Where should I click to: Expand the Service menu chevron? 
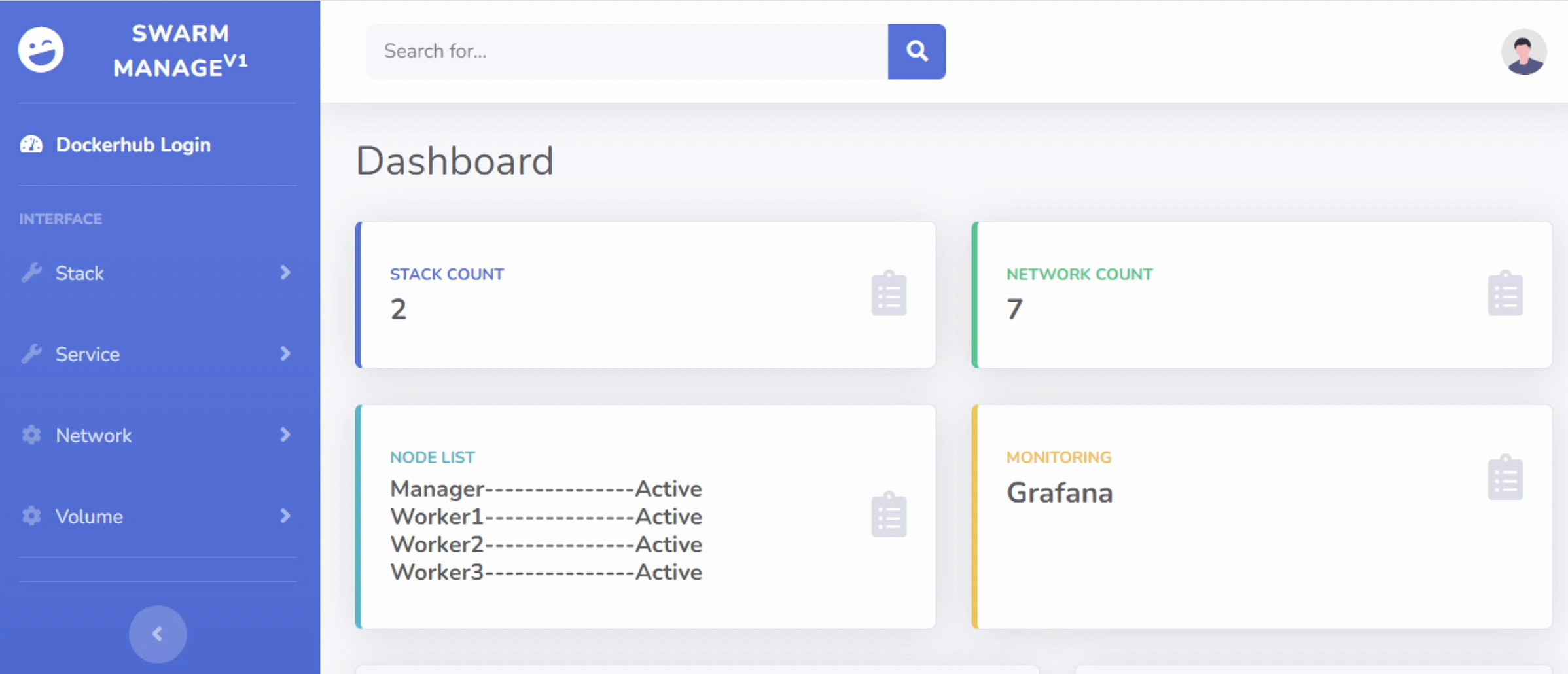coord(285,354)
